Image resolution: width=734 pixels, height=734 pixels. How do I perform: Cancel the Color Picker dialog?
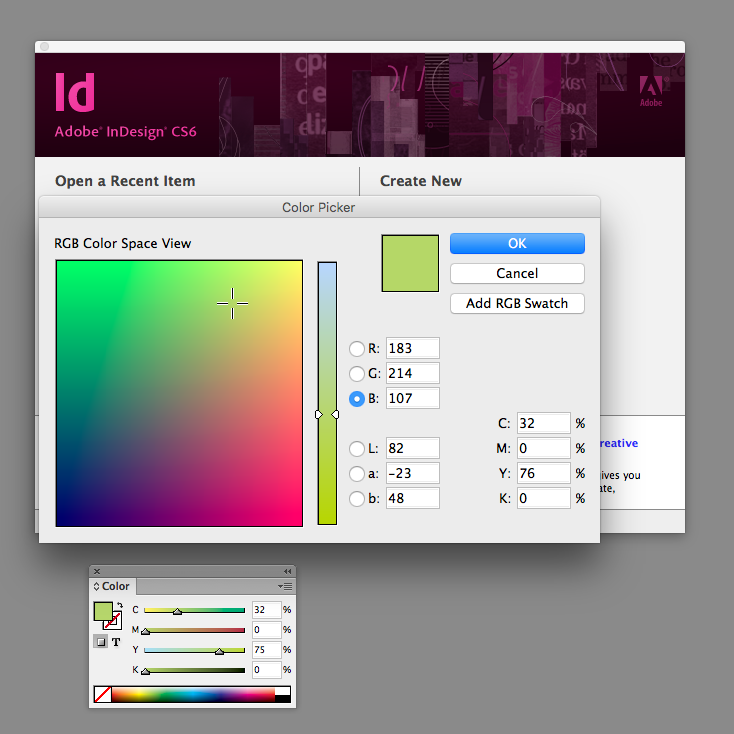pyautogui.click(x=517, y=273)
